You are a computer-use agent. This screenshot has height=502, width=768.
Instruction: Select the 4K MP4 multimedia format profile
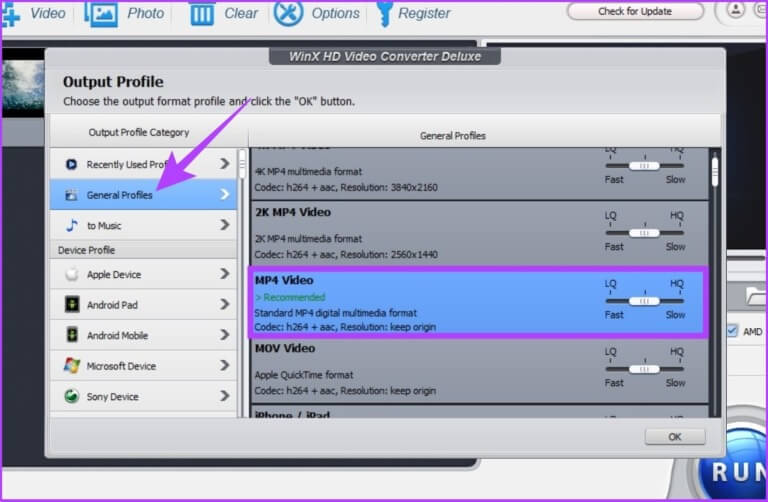coord(479,173)
